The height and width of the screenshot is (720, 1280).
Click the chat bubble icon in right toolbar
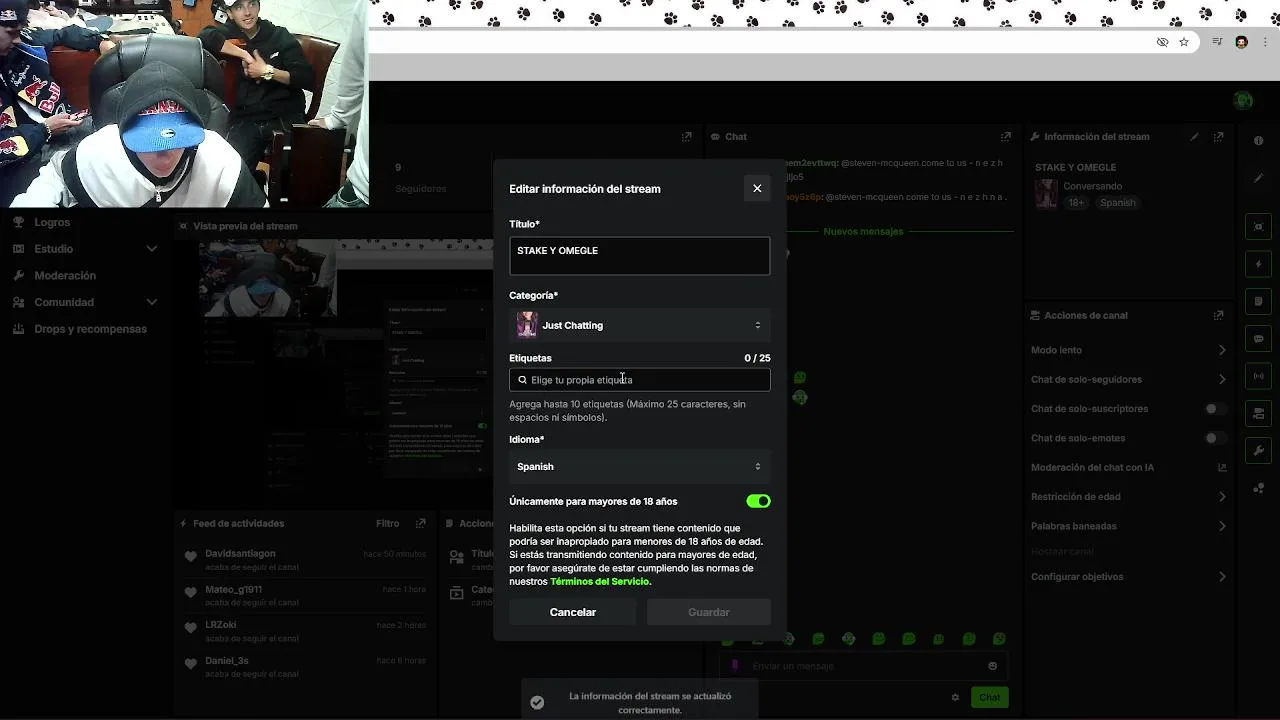click(1259, 339)
